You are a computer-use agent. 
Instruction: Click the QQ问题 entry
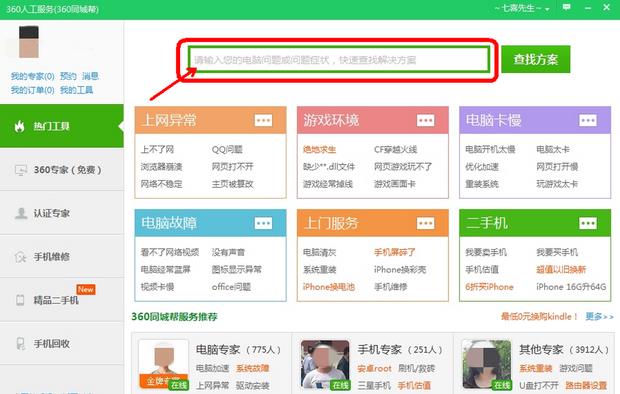(x=227, y=150)
